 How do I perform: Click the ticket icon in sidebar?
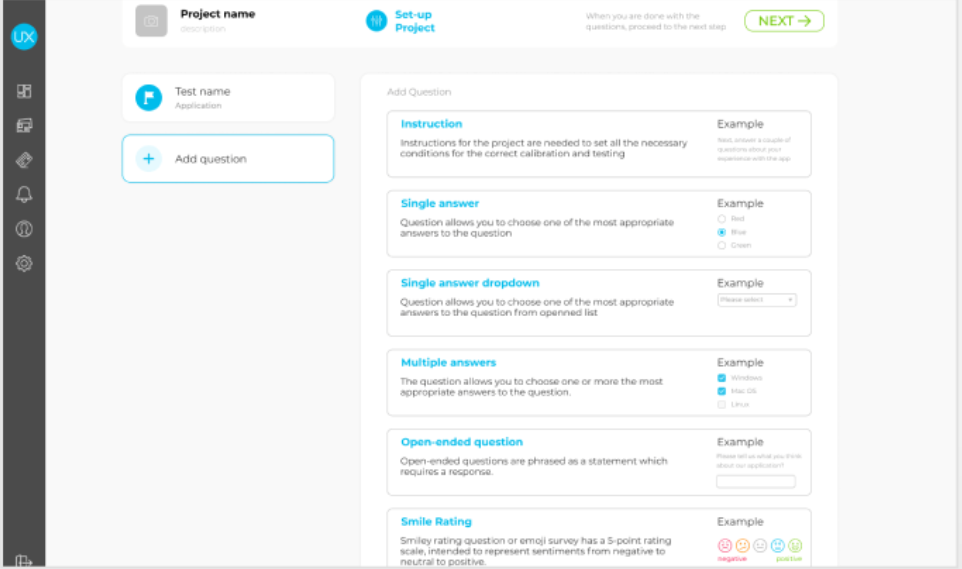pos(24,160)
